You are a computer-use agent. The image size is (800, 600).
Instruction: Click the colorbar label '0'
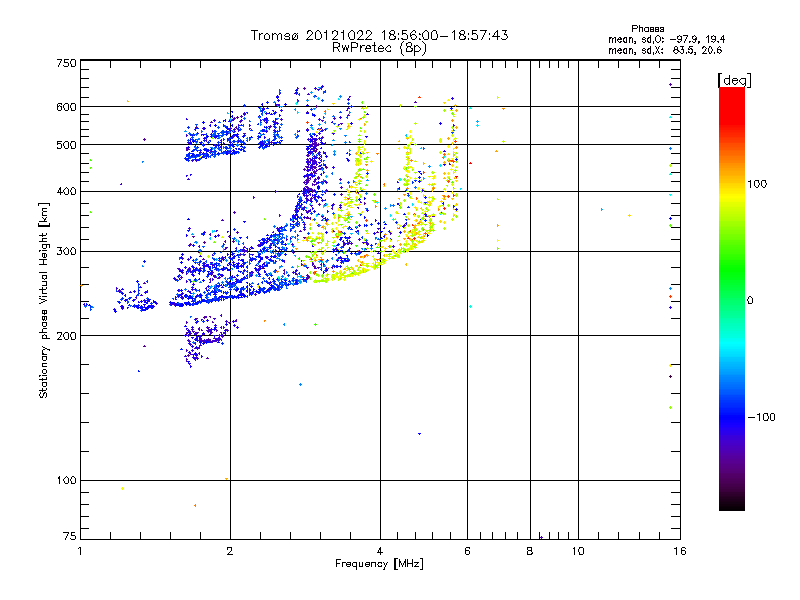click(750, 301)
